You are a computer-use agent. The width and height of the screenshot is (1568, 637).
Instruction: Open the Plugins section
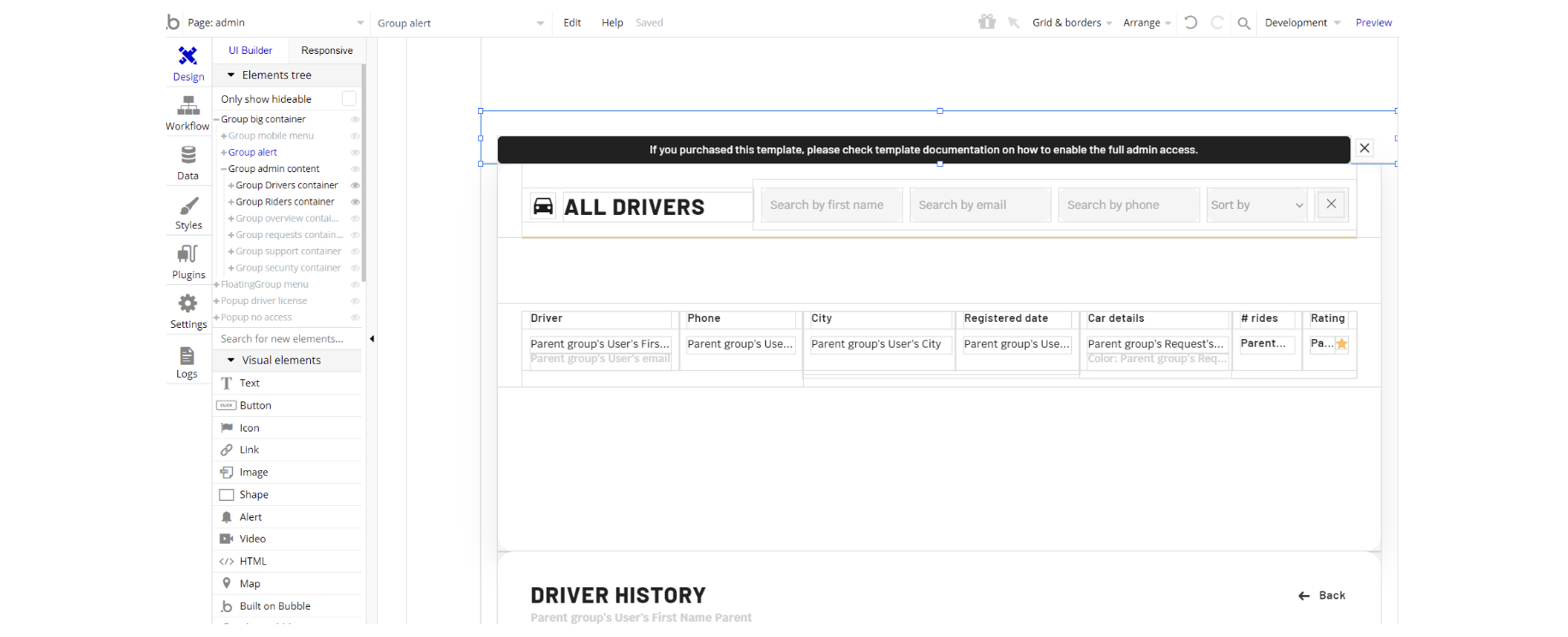coord(188,263)
